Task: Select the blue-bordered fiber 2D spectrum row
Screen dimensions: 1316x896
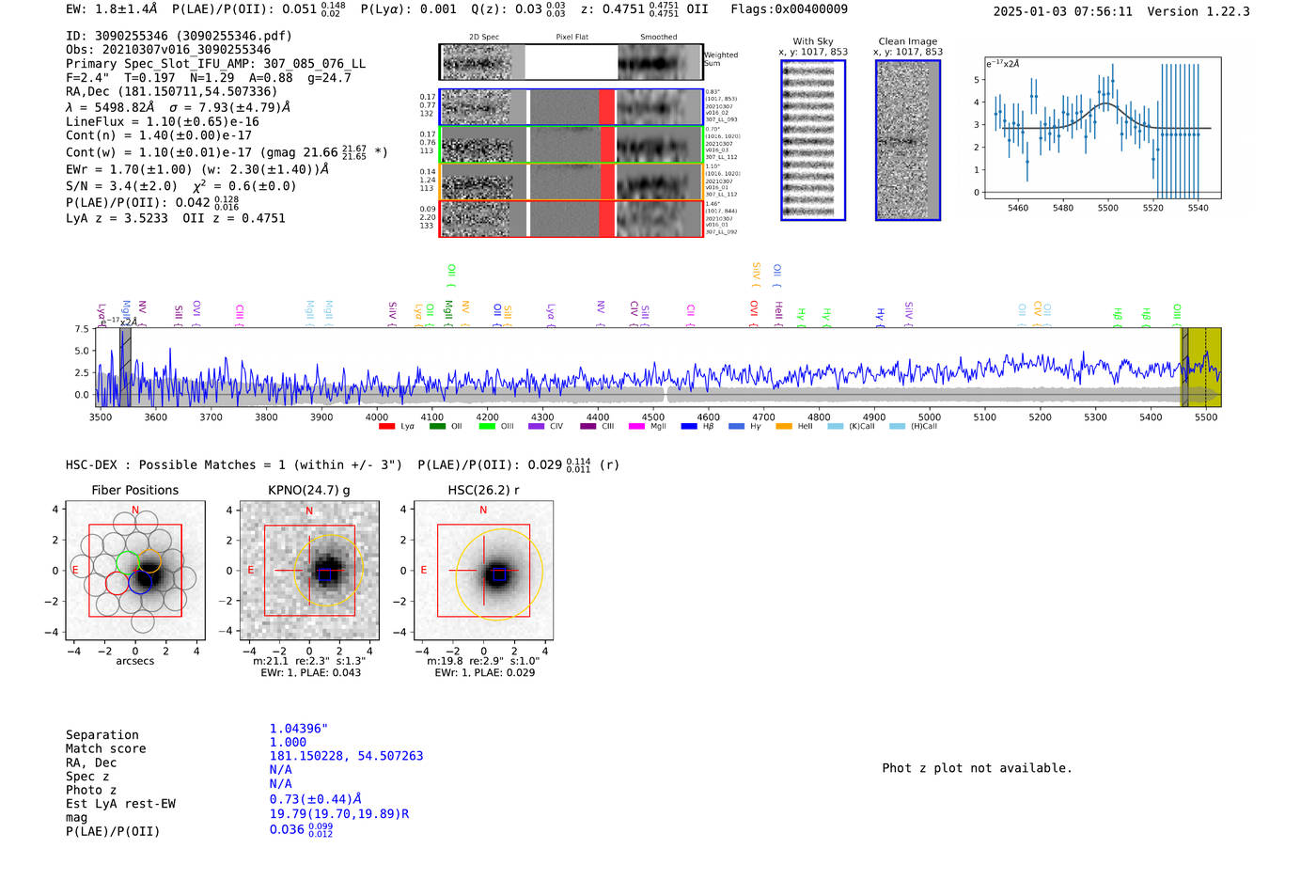Action: click(x=571, y=107)
